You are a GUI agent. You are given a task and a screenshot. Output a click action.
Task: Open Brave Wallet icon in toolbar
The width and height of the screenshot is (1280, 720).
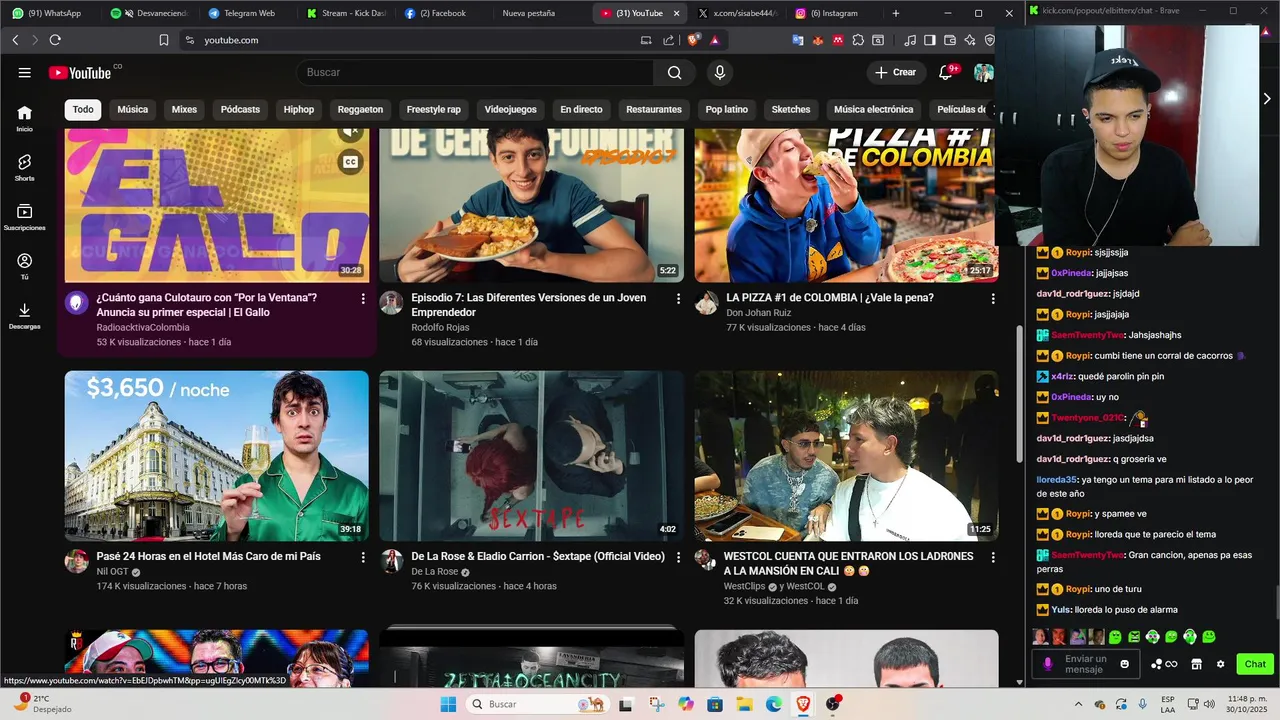coord(949,40)
